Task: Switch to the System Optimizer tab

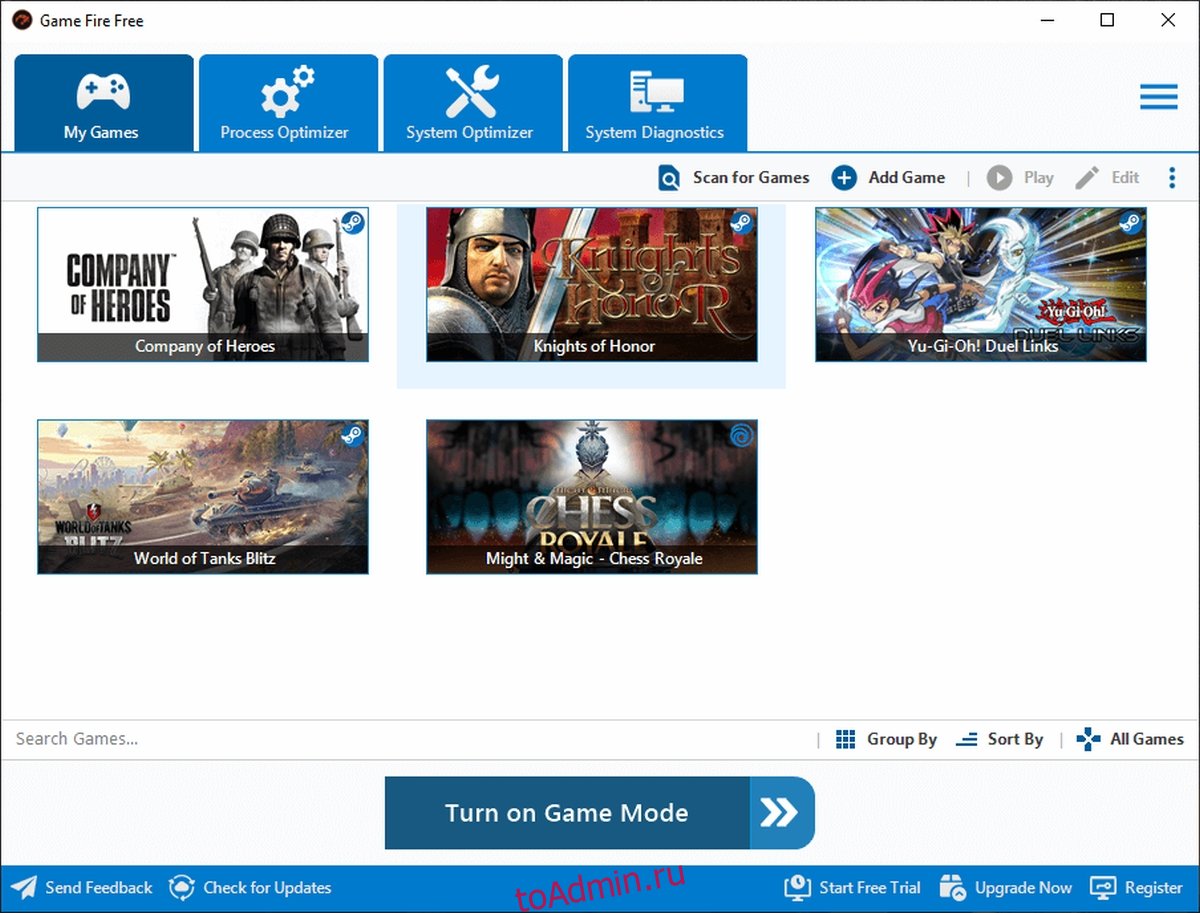Action: coord(472,103)
